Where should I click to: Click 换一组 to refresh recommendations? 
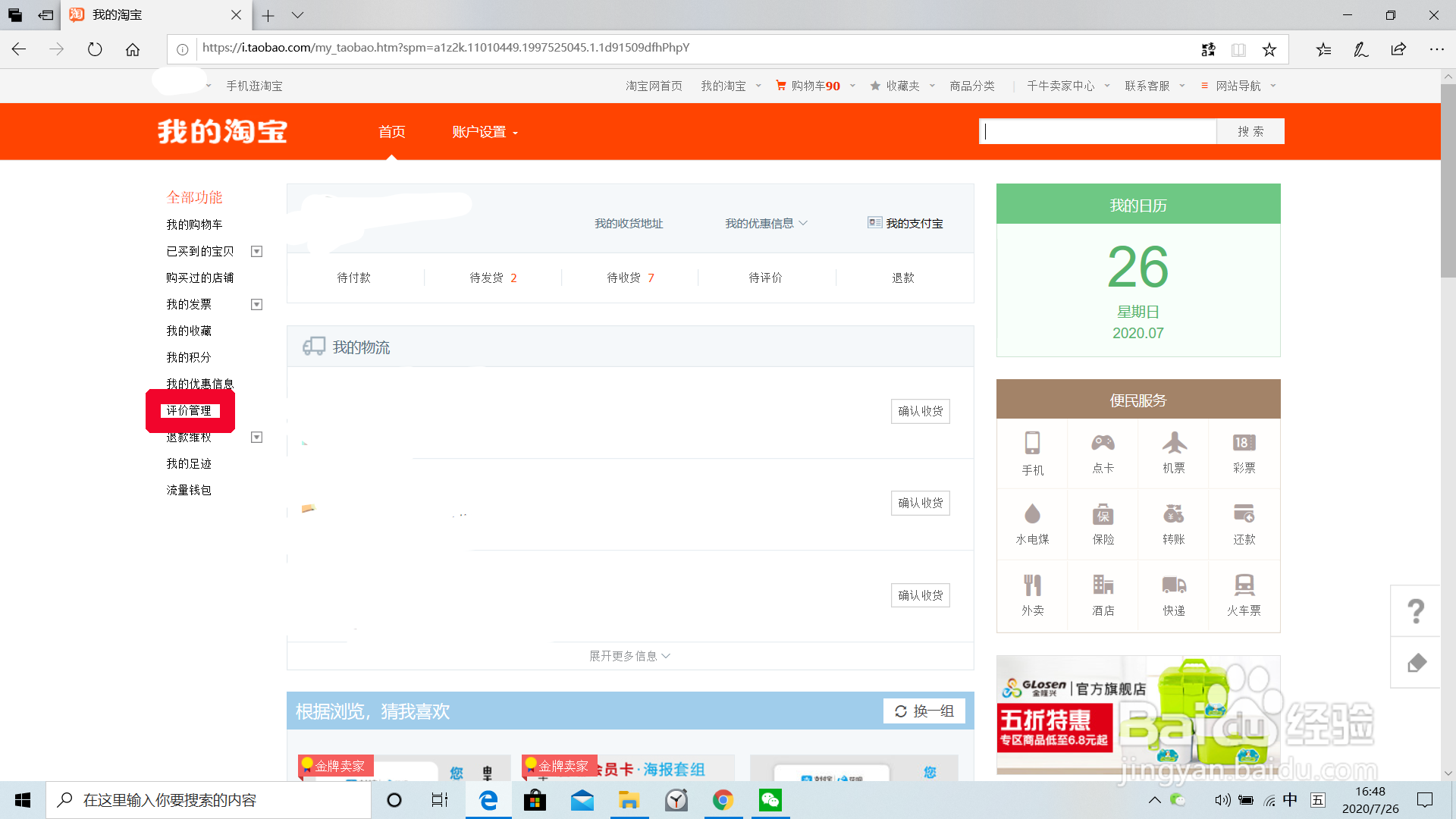click(924, 711)
